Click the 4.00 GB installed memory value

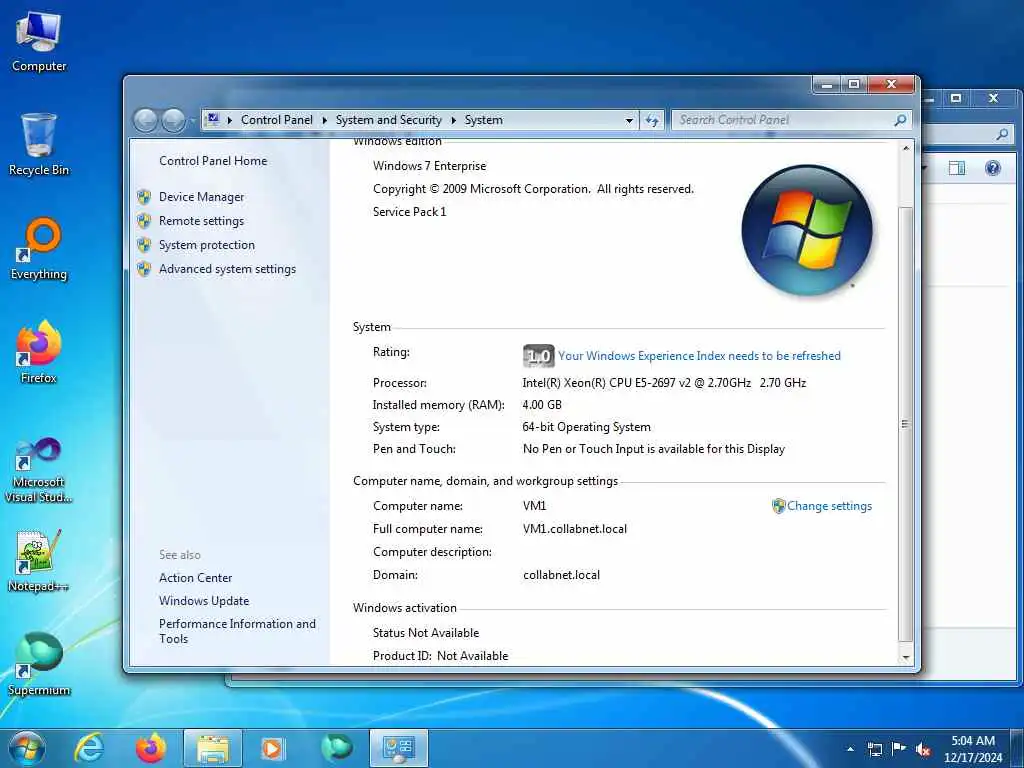(x=541, y=405)
